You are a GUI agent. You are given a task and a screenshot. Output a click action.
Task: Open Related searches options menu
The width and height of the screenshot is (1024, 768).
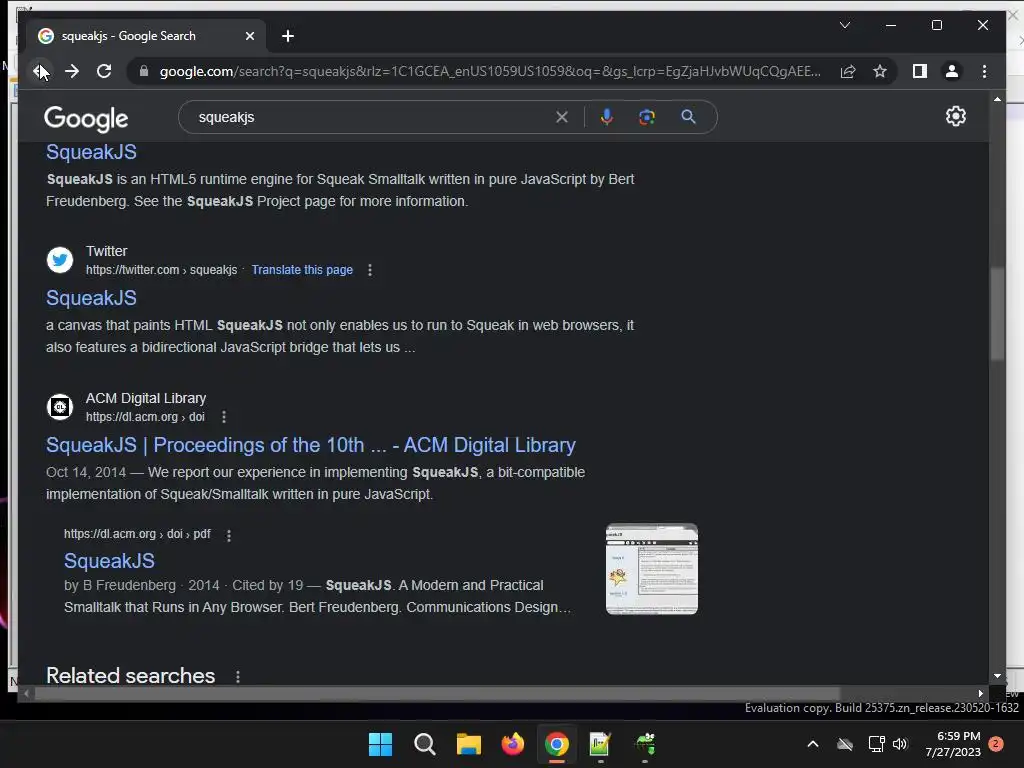(238, 677)
